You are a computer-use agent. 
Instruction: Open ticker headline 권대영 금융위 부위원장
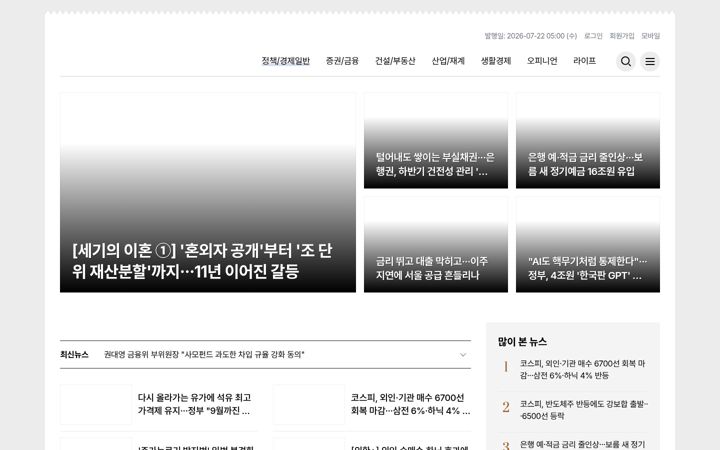[x=204, y=354]
